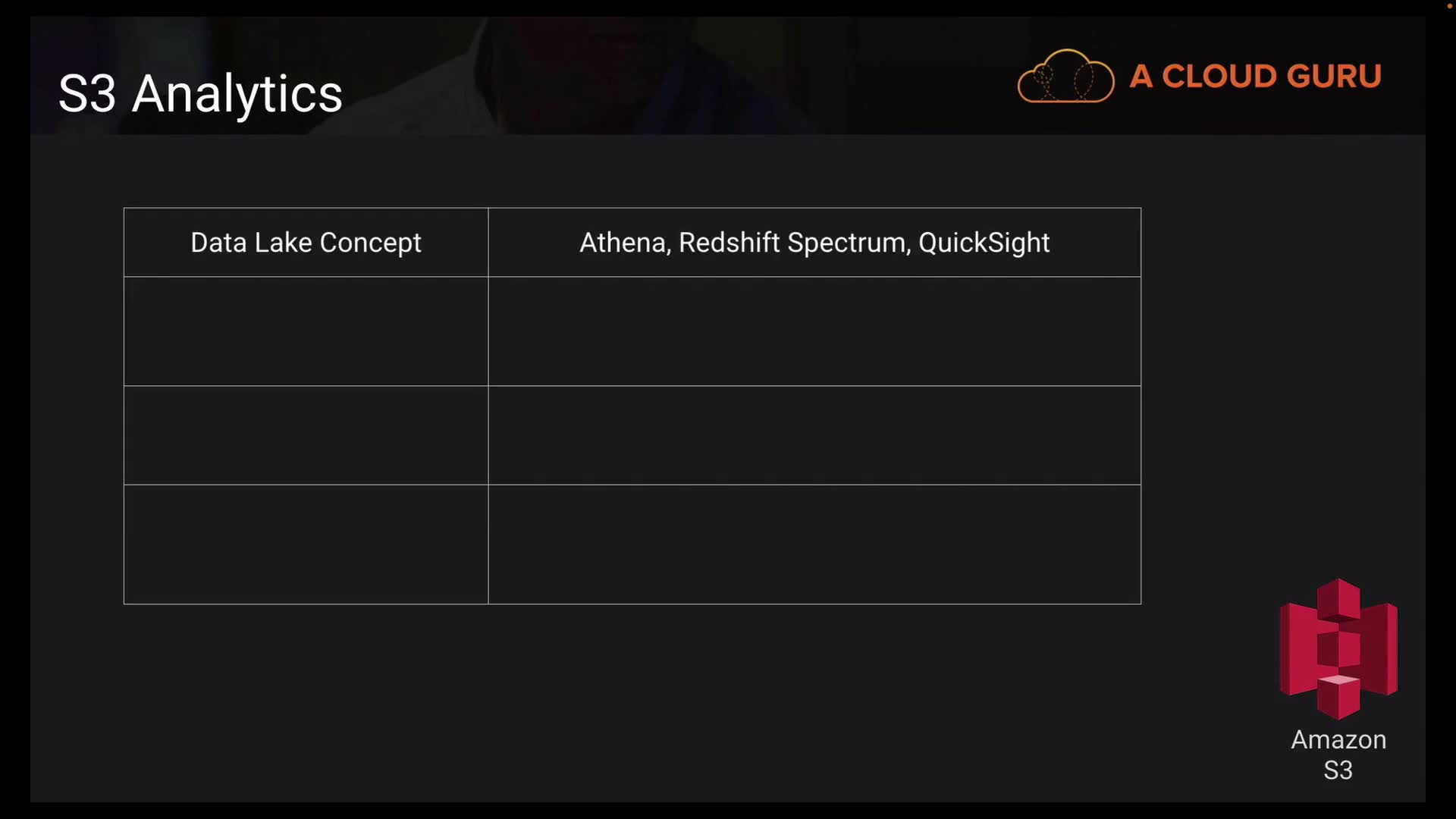Click the empty left cell in the third table row
Image resolution: width=1456 pixels, height=819 pixels.
click(306, 435)
